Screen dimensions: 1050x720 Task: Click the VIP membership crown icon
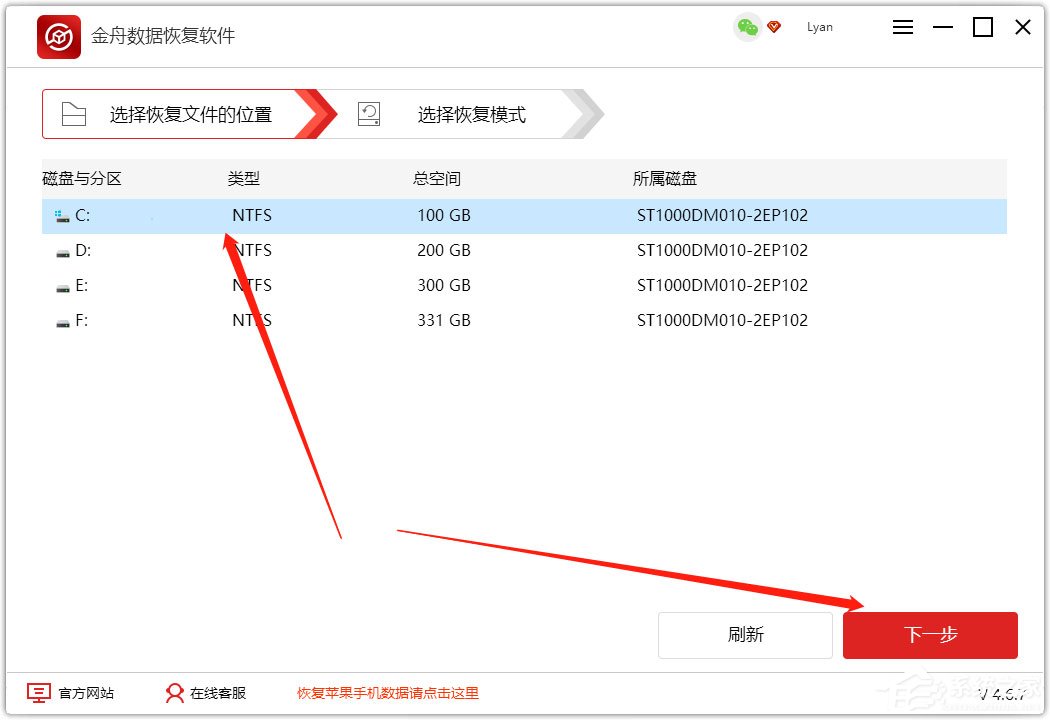coord(774,27)
